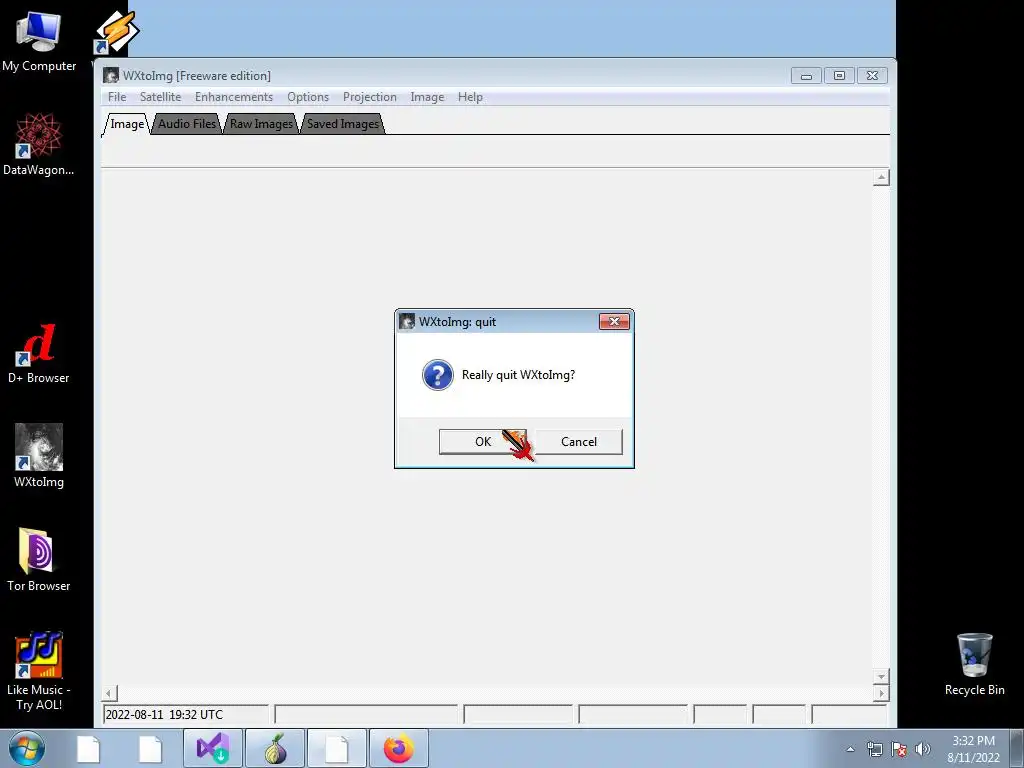The width and height of the screenshot is (1024, 768).
Task: Select the DataWagon desktop shortcut
Action: pos(39,144)
